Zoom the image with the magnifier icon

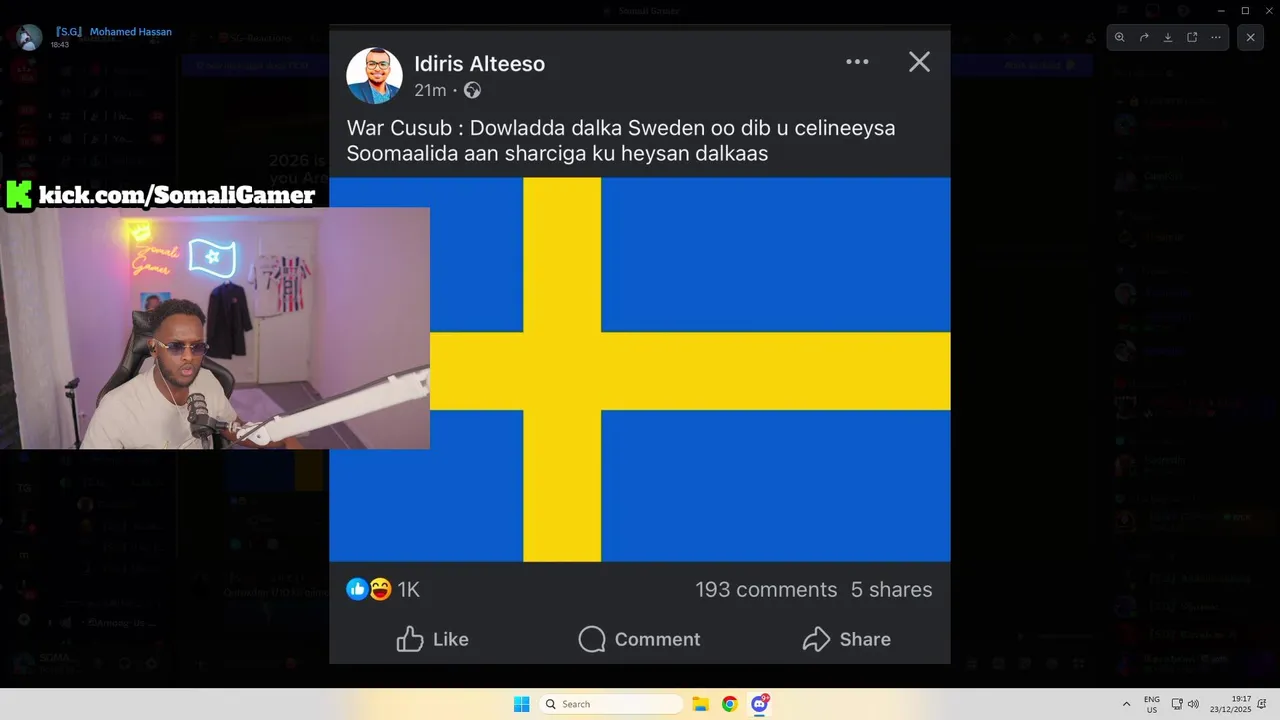click(1120, 37)
